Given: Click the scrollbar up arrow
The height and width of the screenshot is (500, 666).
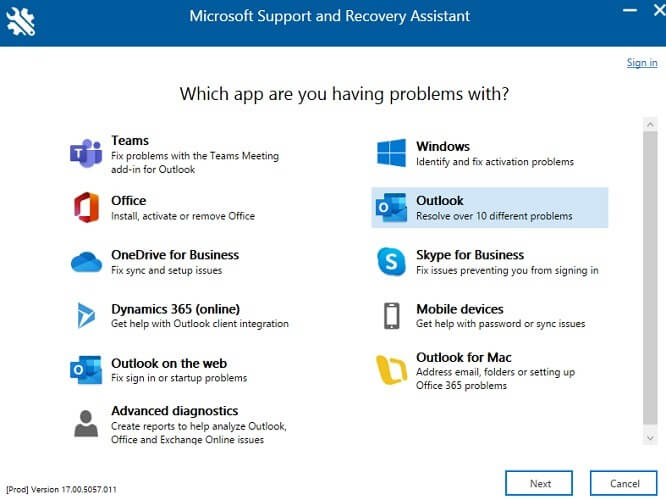Looking at the screenshot, I should coord(650,124).
